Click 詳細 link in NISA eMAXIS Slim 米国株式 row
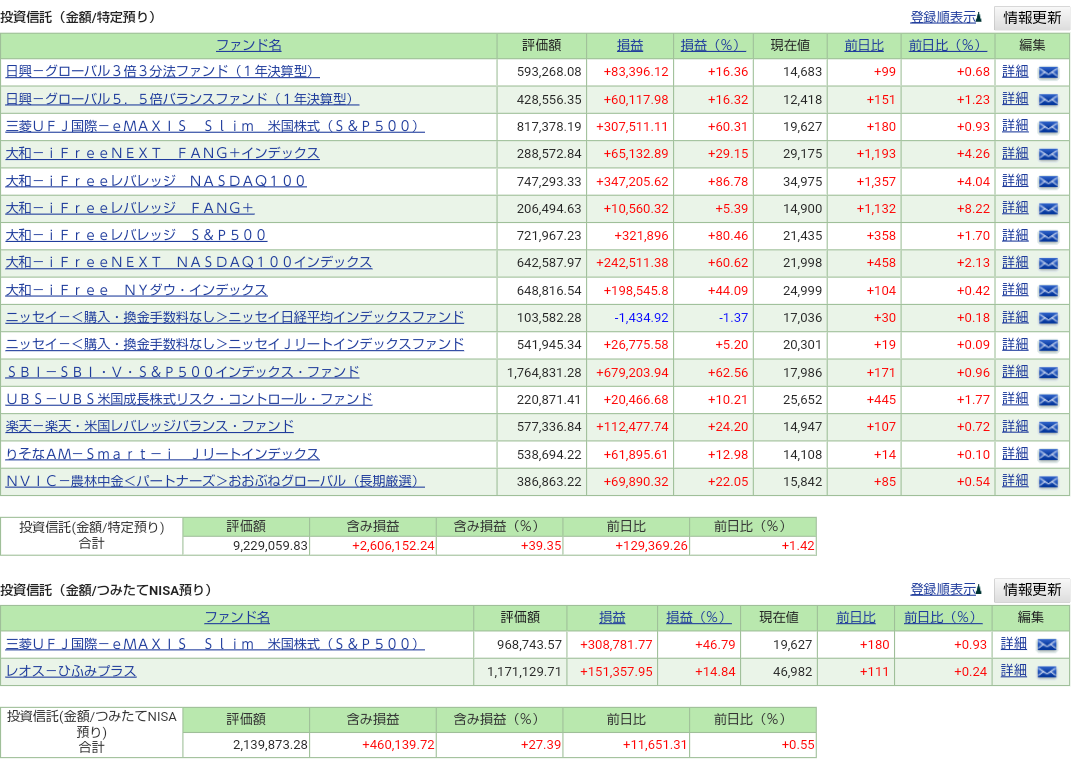1080x764 pixels. tap(1013, 643)
